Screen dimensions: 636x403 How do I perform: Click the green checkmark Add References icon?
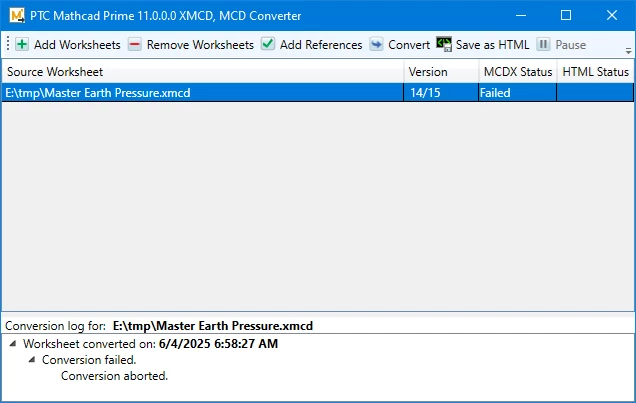(x=268, y=44)
